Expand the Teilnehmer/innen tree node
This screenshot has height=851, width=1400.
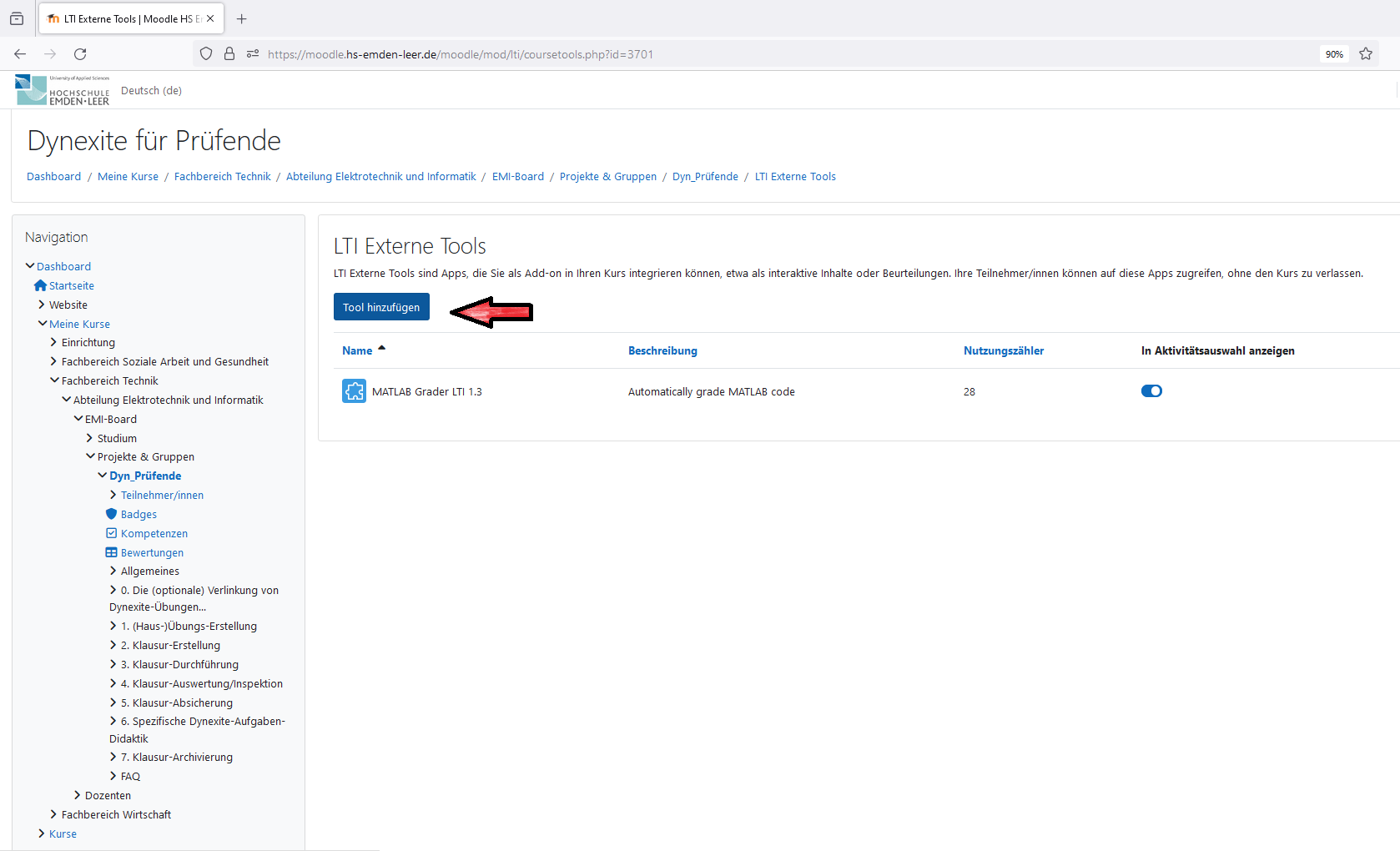[113, 495]
